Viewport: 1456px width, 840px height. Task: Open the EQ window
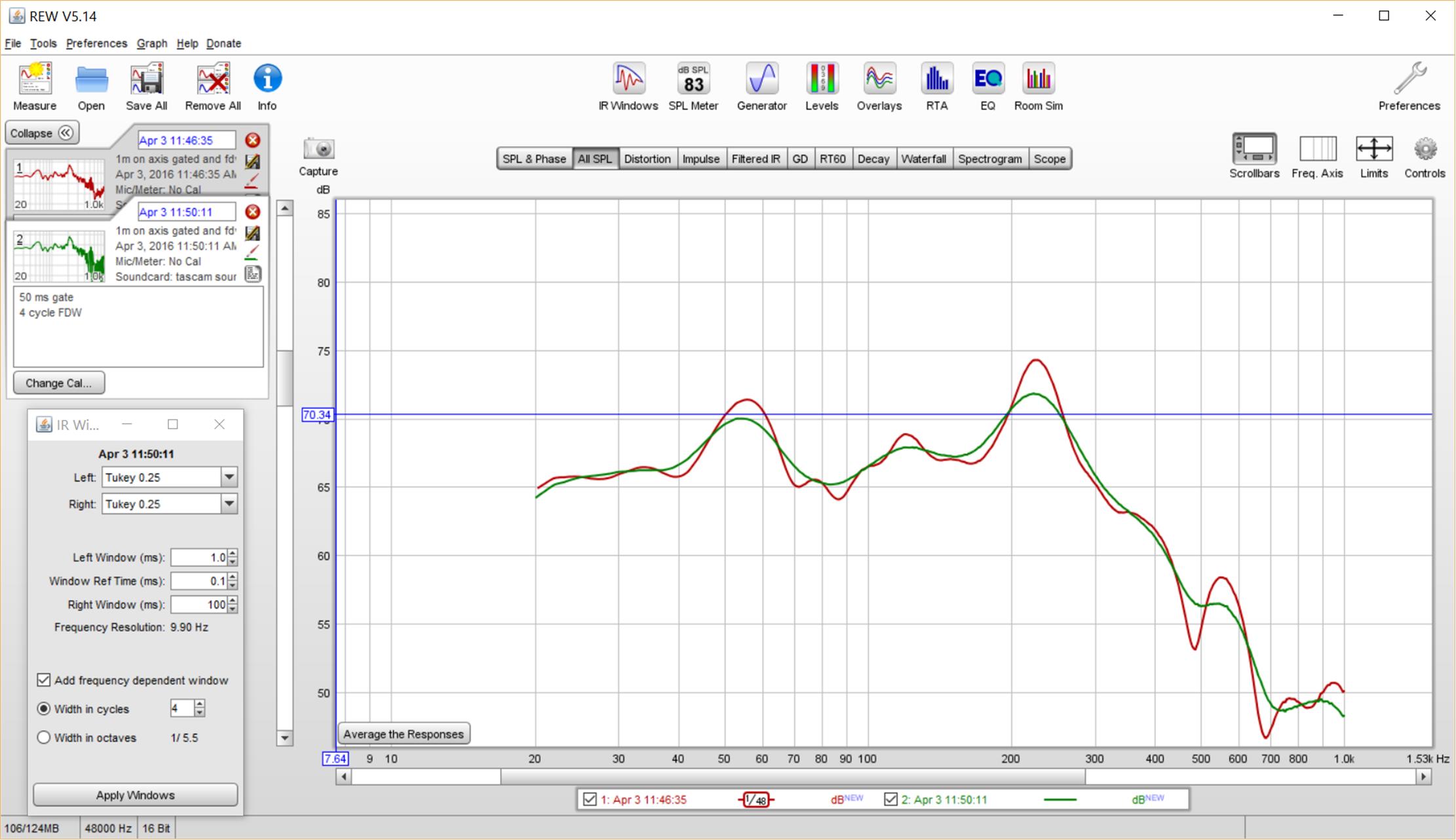click(987, 86)
